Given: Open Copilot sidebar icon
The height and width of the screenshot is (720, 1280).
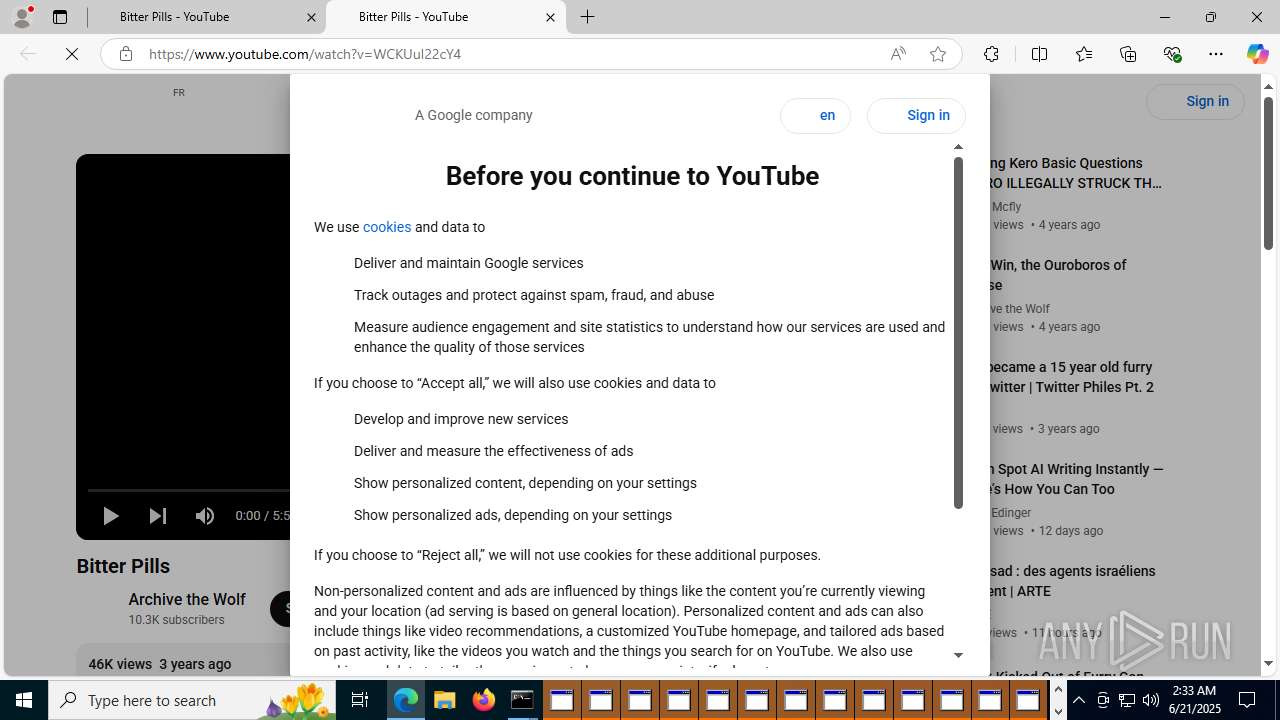Looking at the screenshot, I should point(1257,54).
